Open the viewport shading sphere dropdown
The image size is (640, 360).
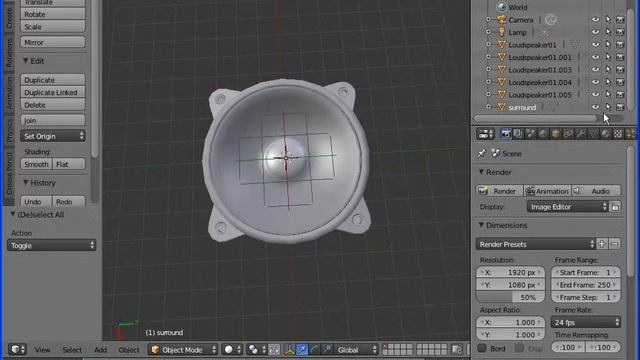point(232,349)
